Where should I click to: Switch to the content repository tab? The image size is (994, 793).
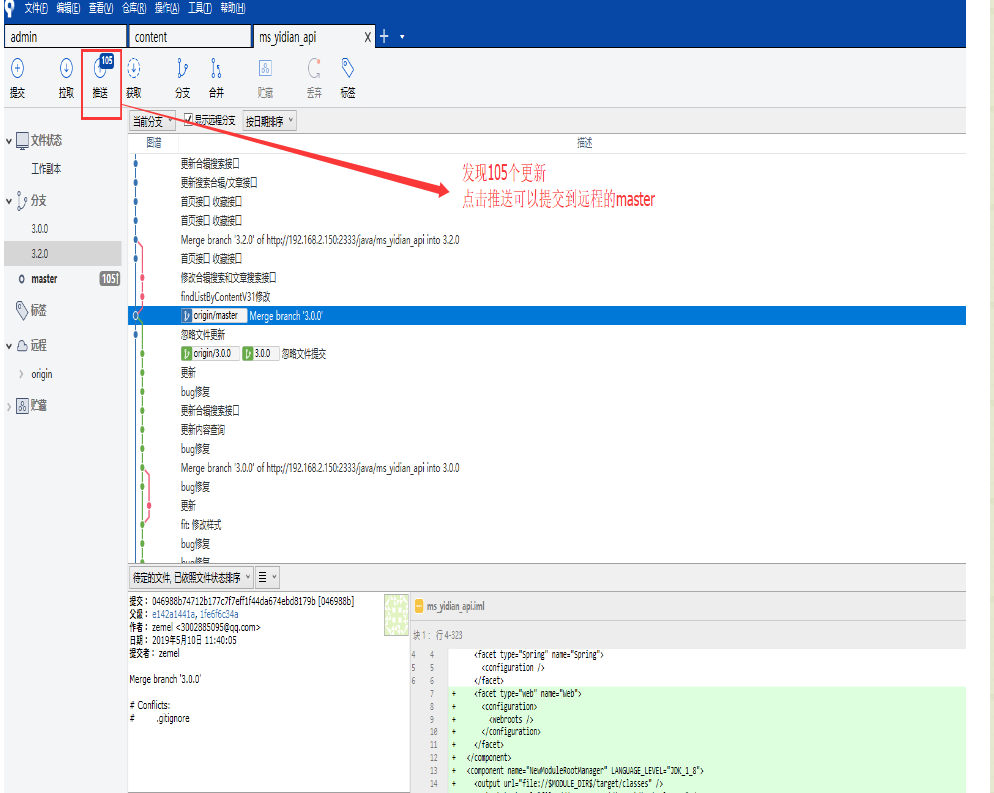[x=189, y=37]
